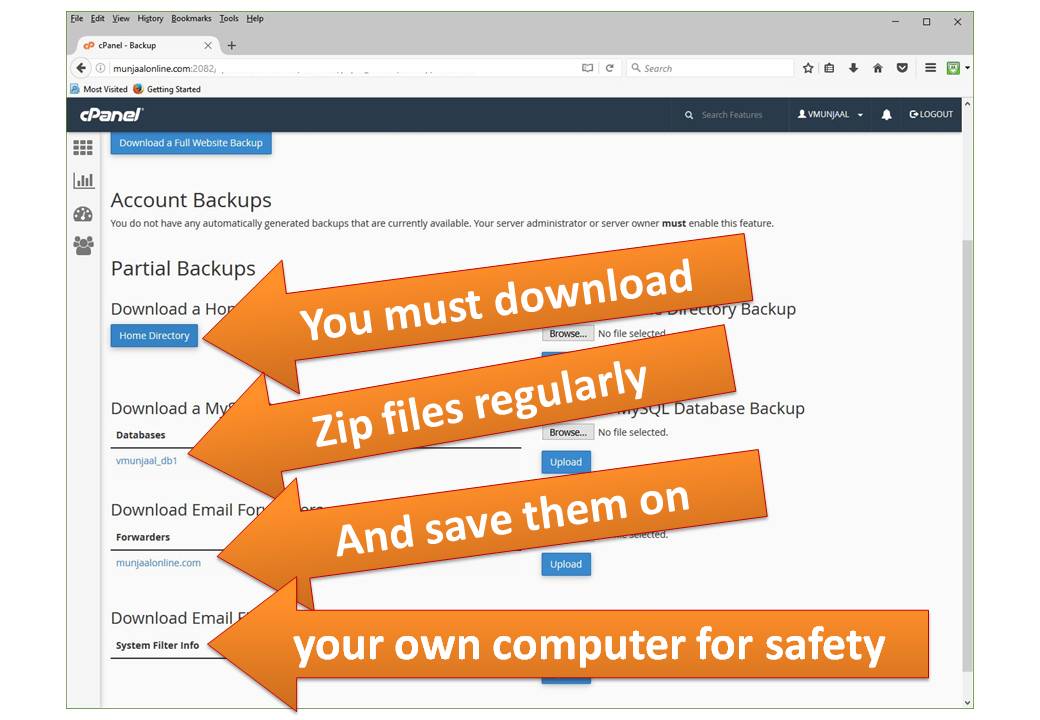Open the Edit menu
The width and height of the screenshot is (1040, 720).
tap(98, 19)
